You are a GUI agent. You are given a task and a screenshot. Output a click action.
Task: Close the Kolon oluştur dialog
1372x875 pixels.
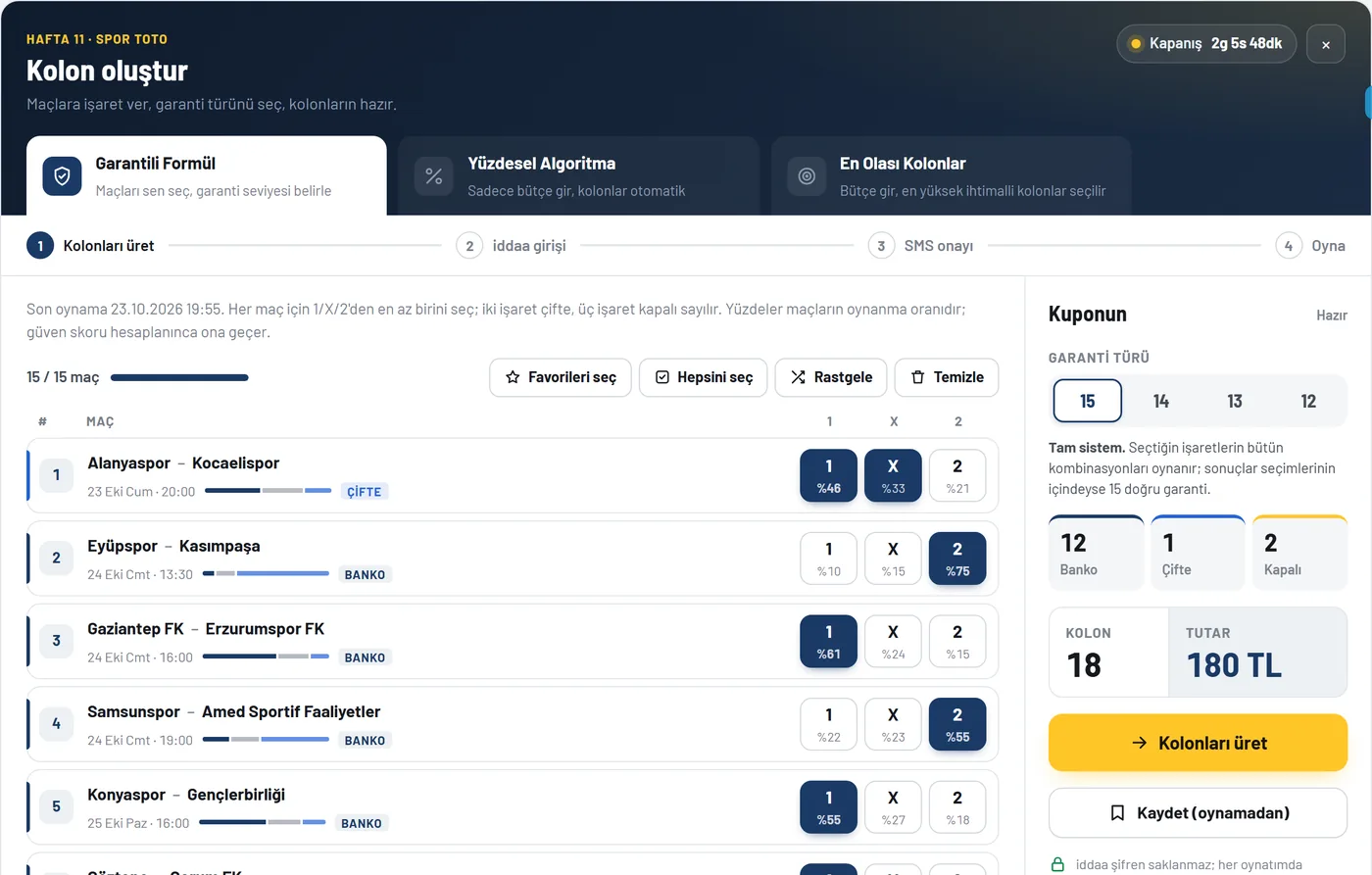click(1326, 44)
